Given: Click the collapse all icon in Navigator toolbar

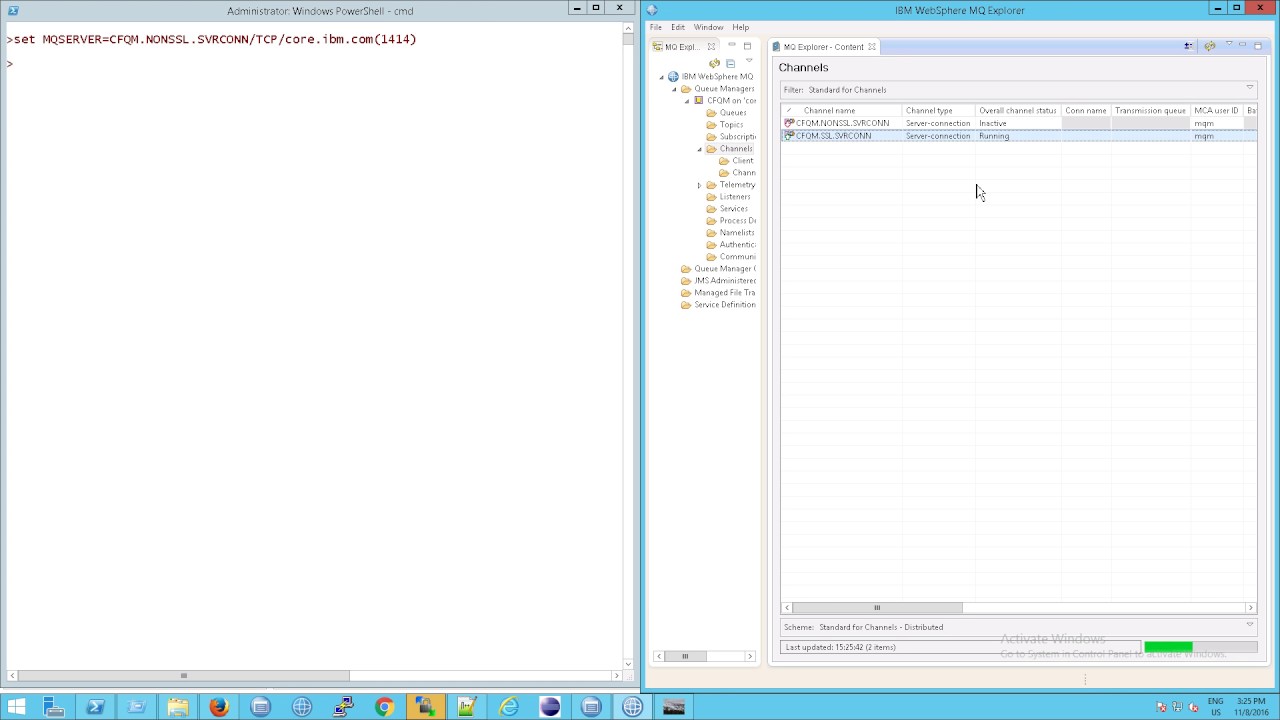Looking at the screenshot, I should (x=730, y=63).
